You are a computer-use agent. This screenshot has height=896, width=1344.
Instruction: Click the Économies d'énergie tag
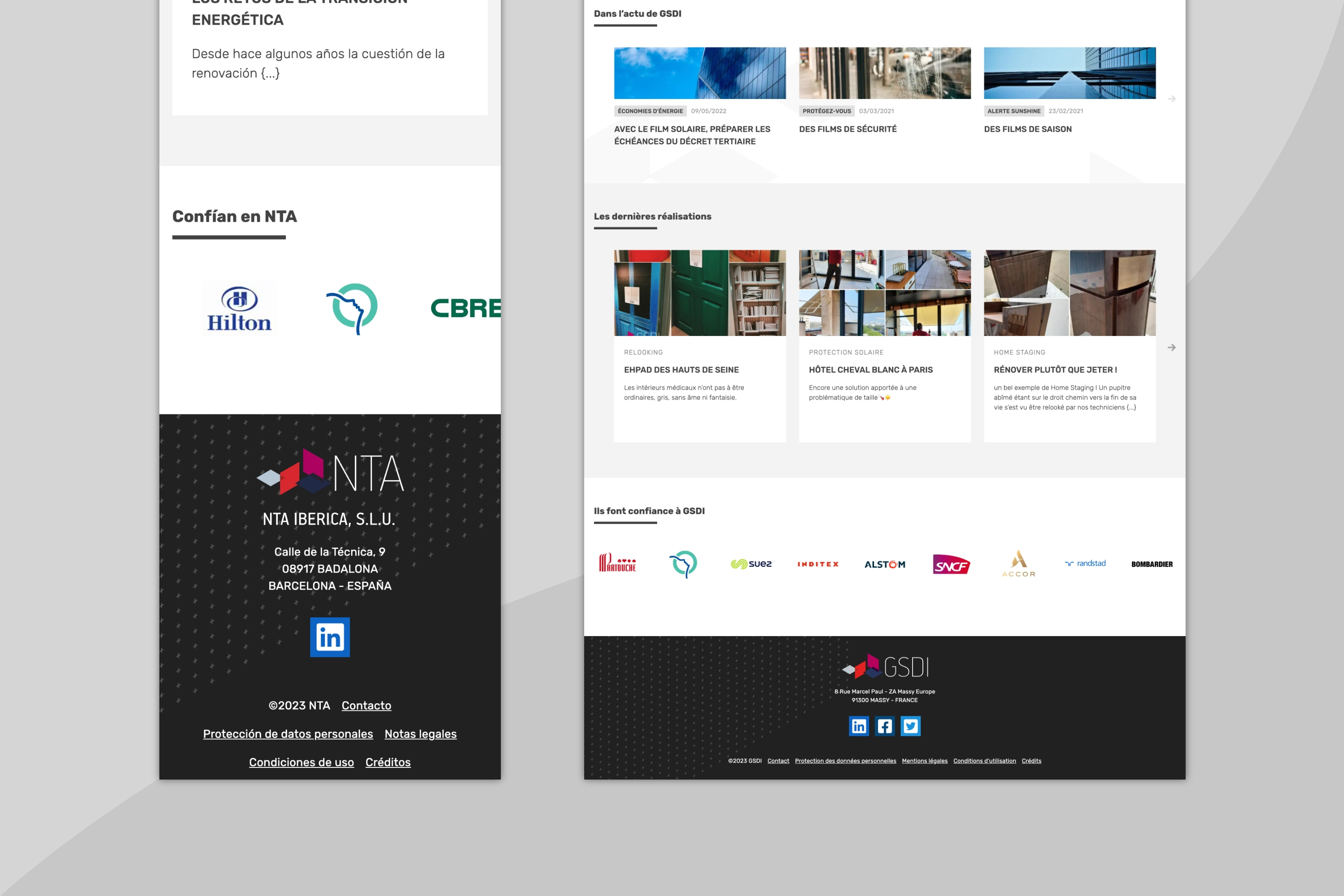pos(650,111)
